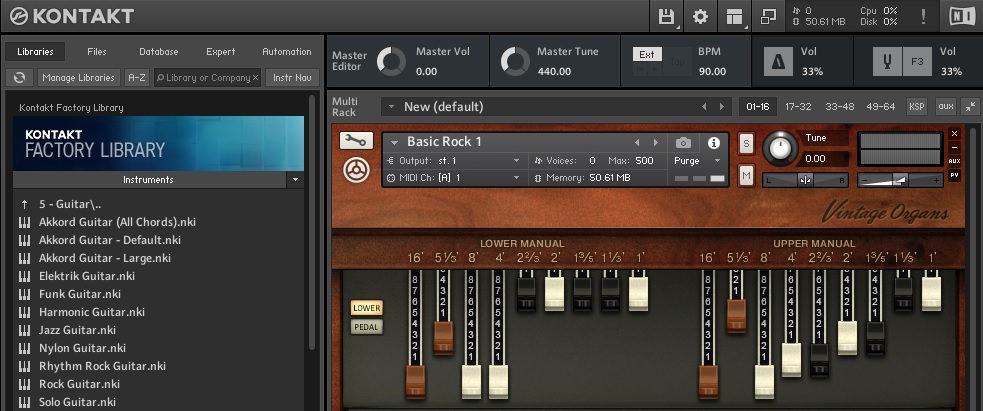Toggle Solo button S on Basic Rock 1
Image resolution: width=983 pixels, height=411 pixels.
pyautogui.click(x=746, y=142)
